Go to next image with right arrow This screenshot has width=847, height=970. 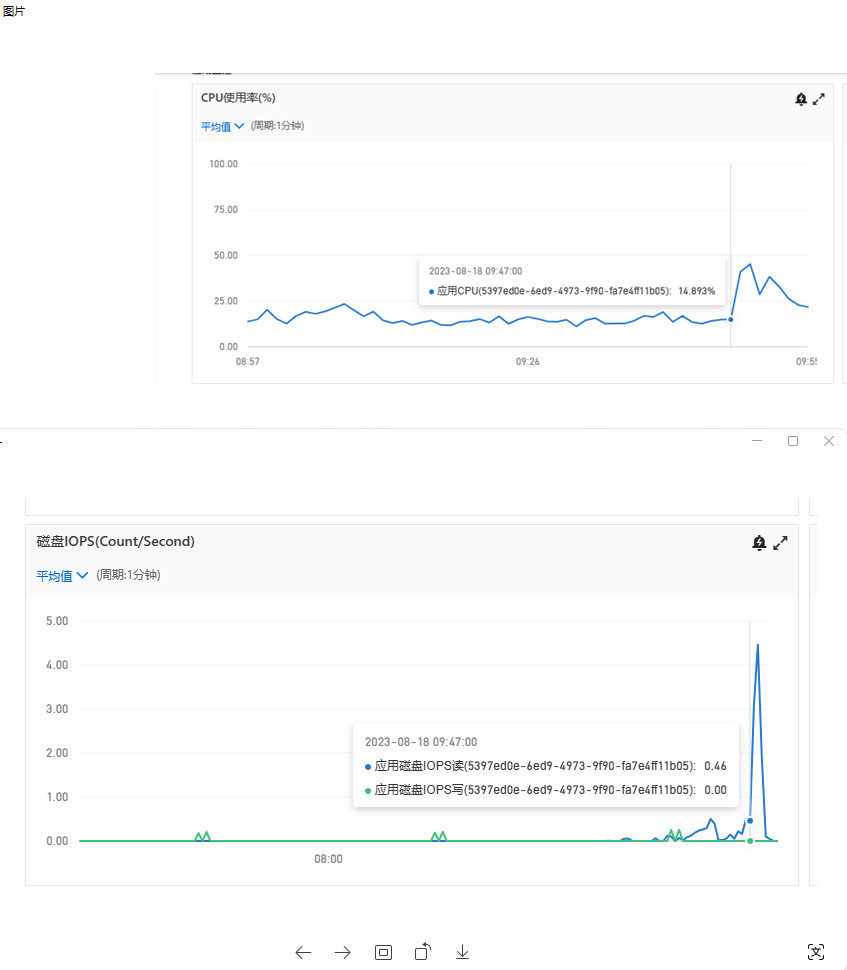343,952
